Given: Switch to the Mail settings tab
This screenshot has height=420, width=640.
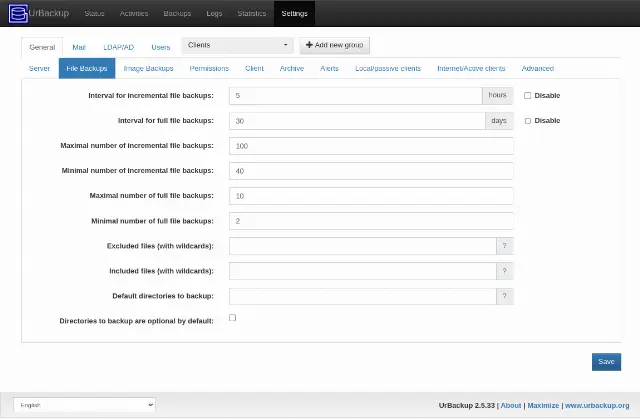Looking at the screenshot, I should pyautogui.click(x=79, y=47).
